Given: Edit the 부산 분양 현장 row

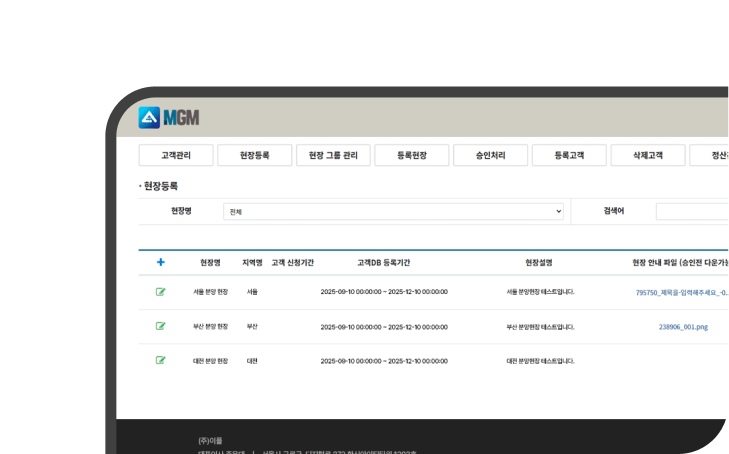Looking at the screenshot, I should (160, 326).
